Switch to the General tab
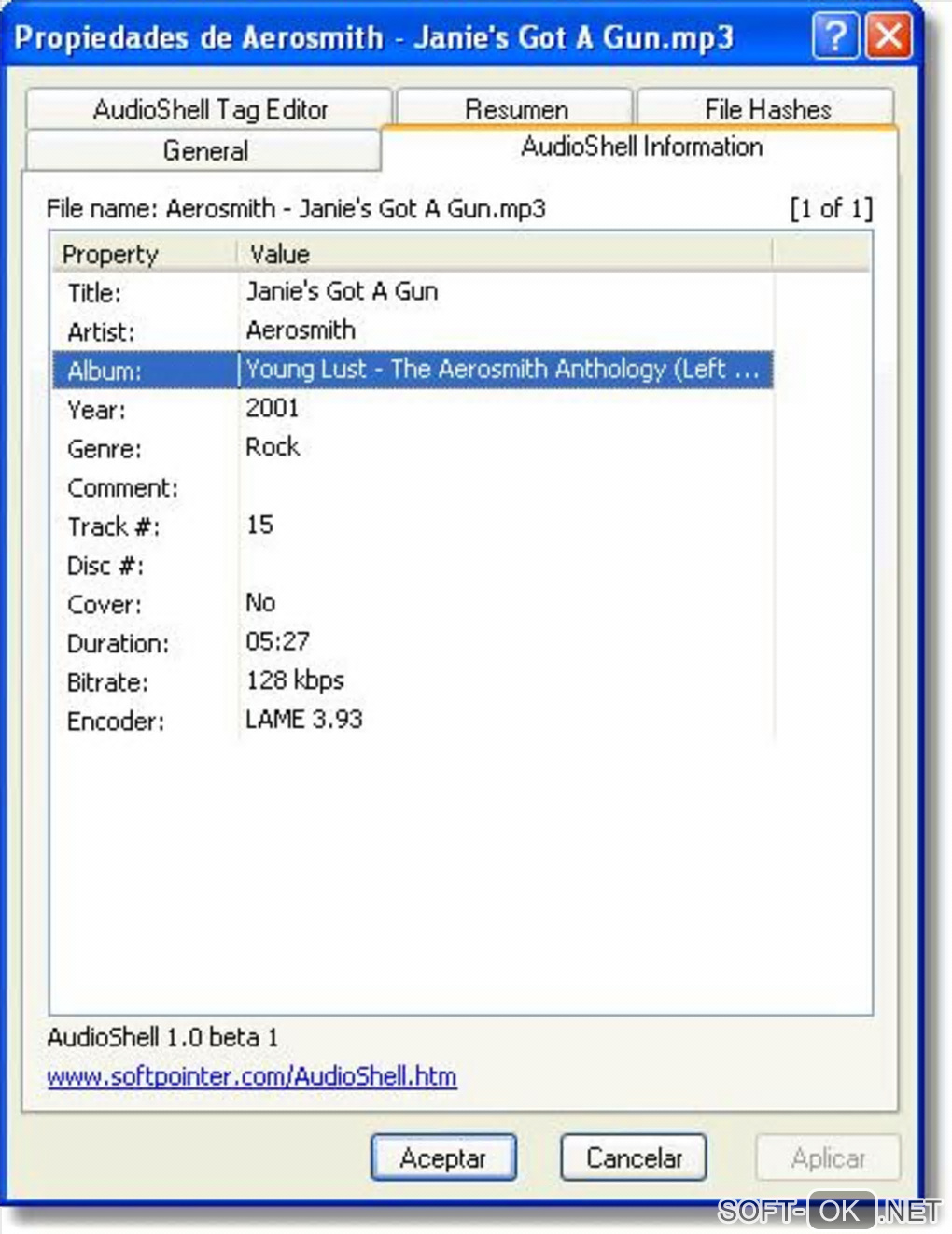Screen dimensions: 952x1234 pyautogui.click(x=204, y=150)
